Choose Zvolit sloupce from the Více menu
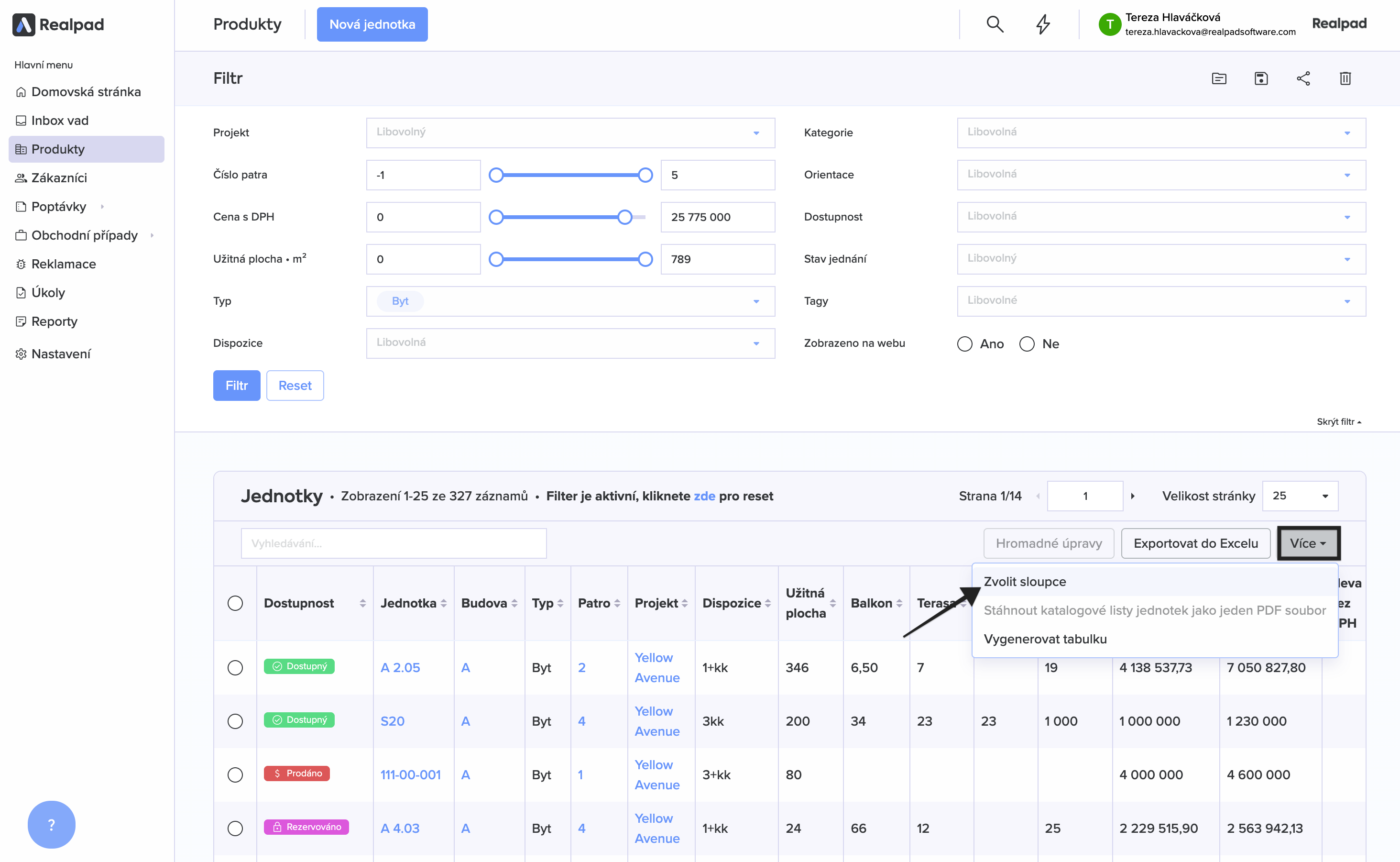Screen dimensions: 1400x862 [1025, 582]
